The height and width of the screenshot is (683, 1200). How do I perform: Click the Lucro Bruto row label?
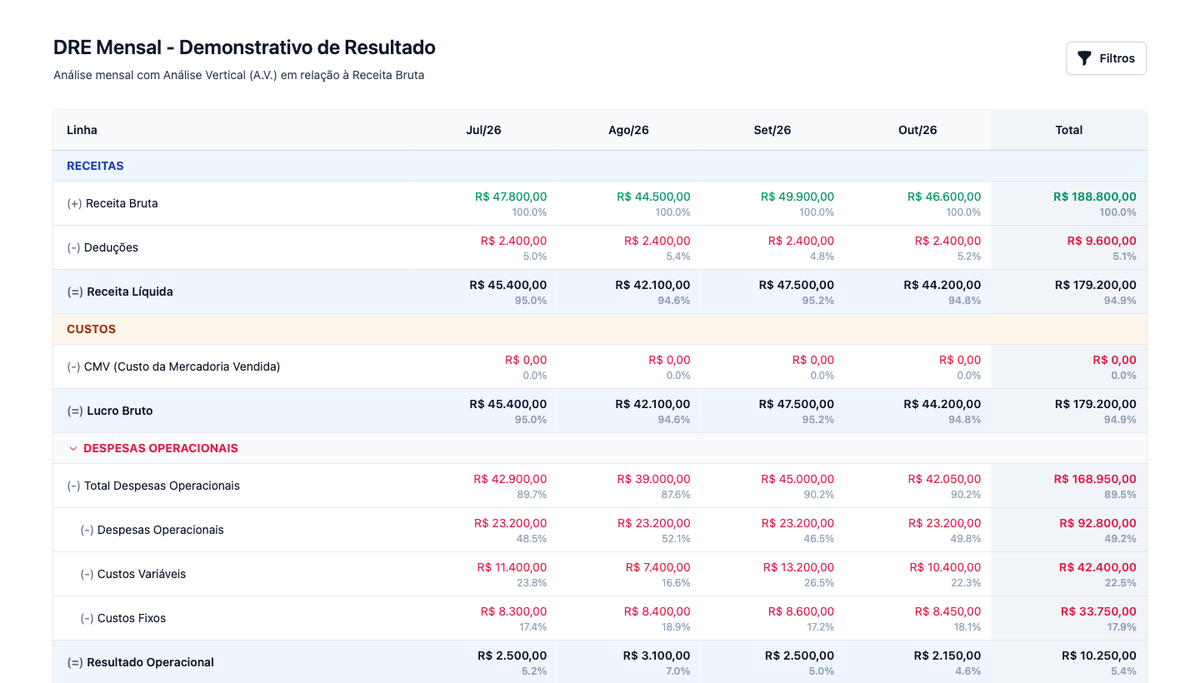pos(110,411)
